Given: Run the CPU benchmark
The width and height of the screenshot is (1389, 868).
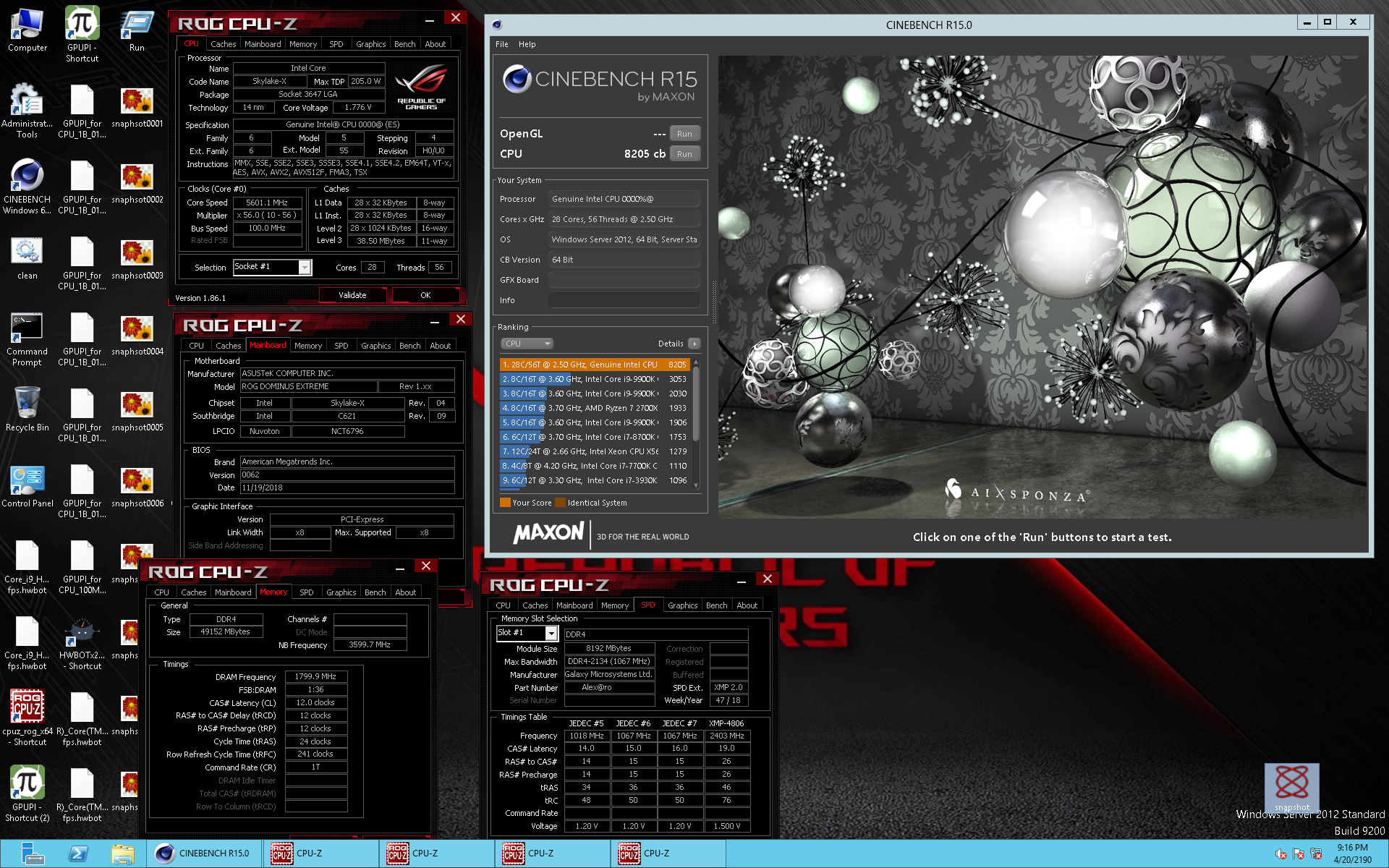Looking at the screenshot, I should point(685,154).
